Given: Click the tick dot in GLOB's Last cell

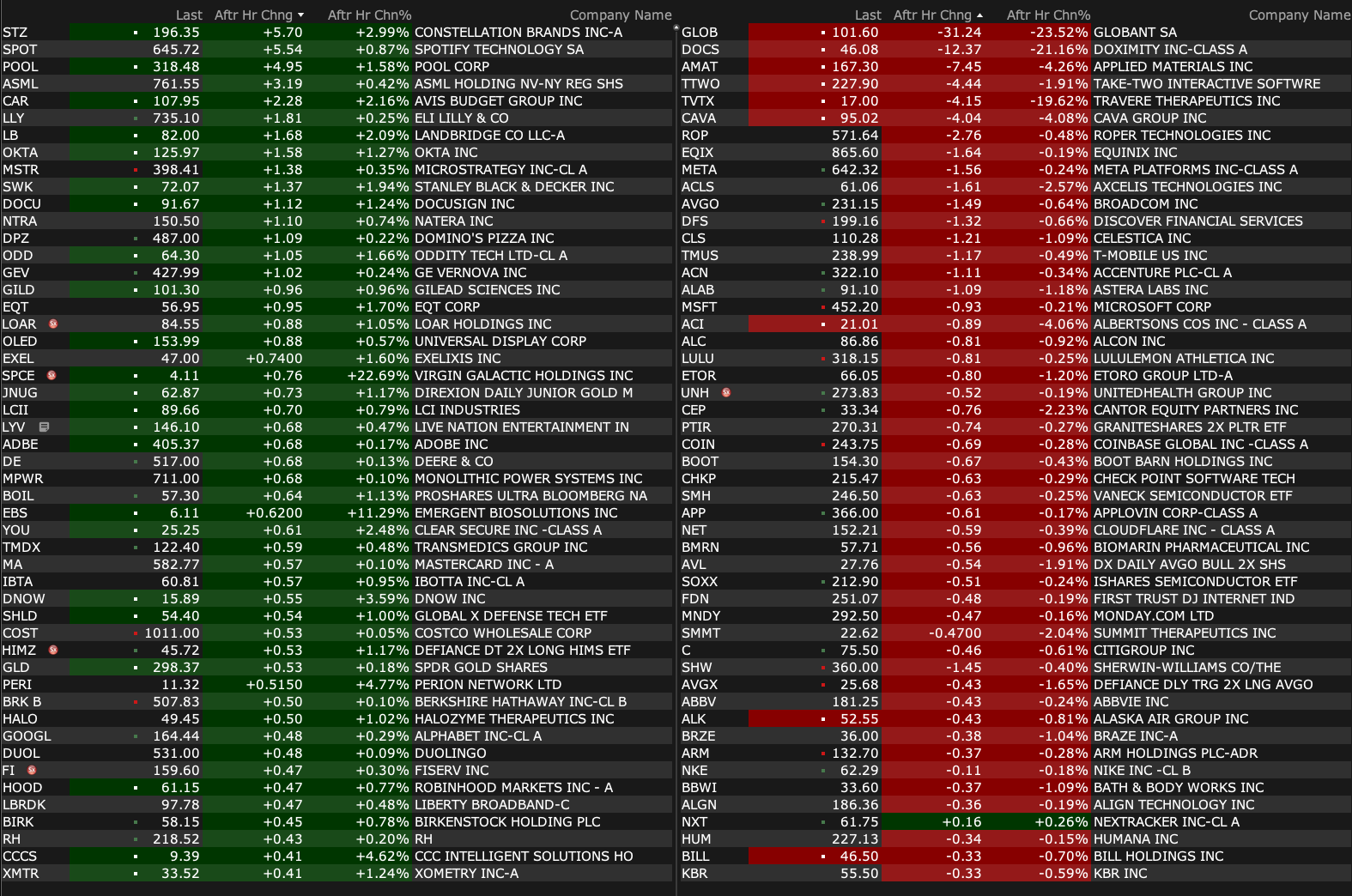Looking at the screenshot, I should coord(823,33).
